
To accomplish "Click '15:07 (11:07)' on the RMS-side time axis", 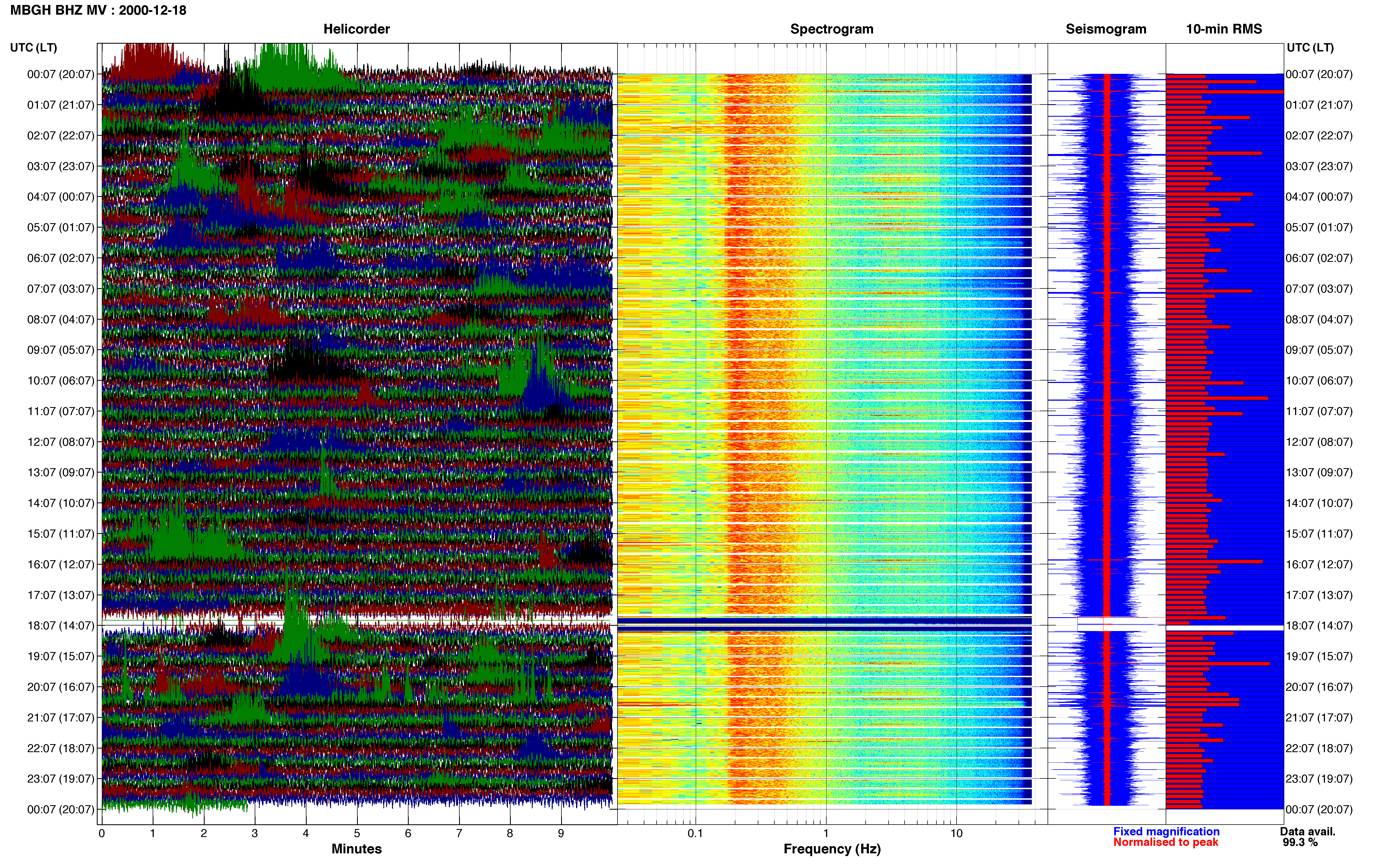I will click(1319, 534).
